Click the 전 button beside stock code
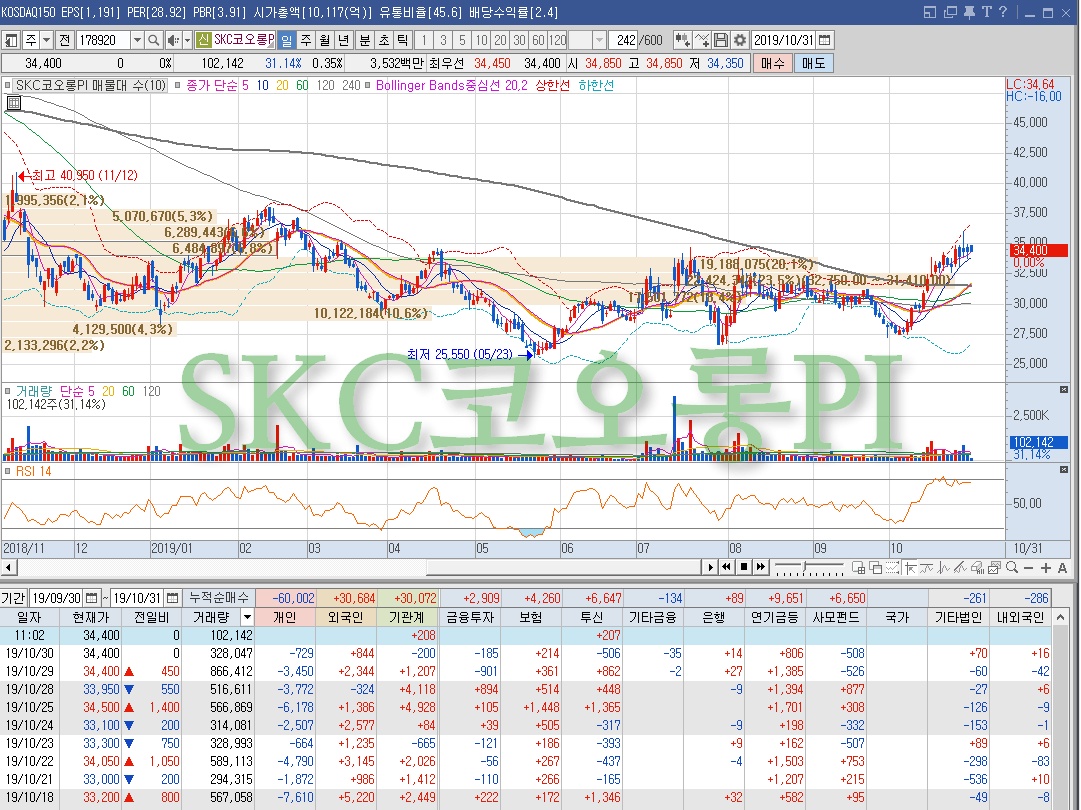 (65, 40)
